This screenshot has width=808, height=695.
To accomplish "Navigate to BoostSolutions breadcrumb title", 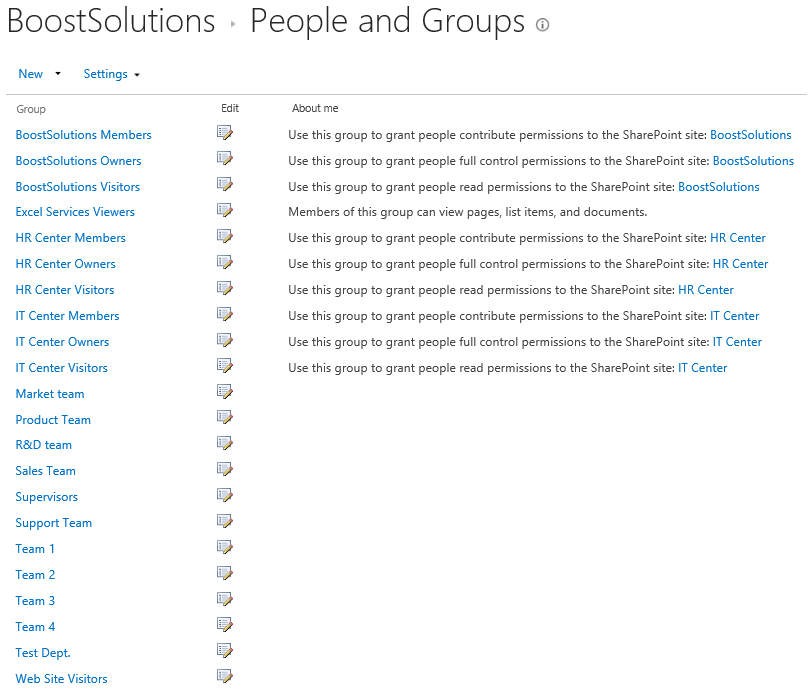I will (110, 21).
